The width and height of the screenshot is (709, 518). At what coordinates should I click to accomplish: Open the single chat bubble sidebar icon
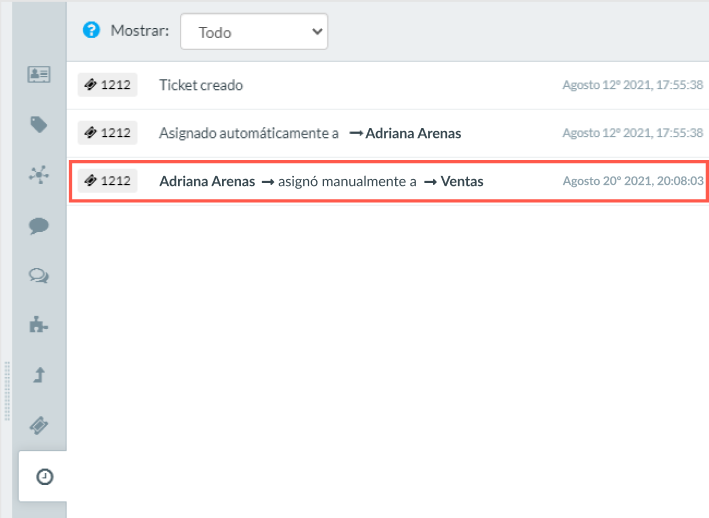click(x=39, y=225)
